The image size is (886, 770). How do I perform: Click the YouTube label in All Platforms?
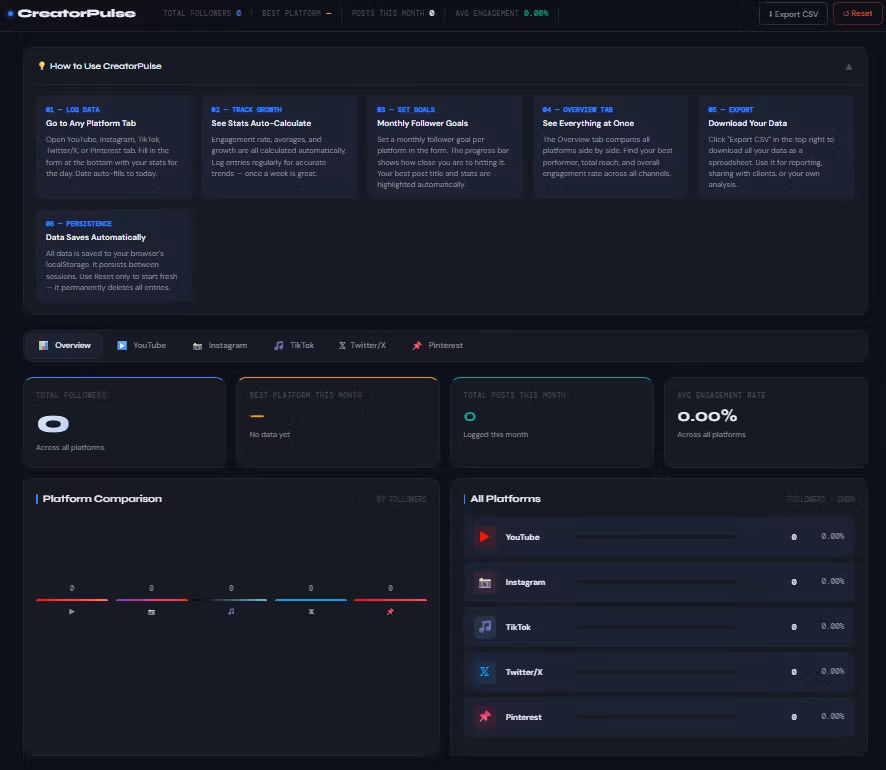[x=522, y=537]
